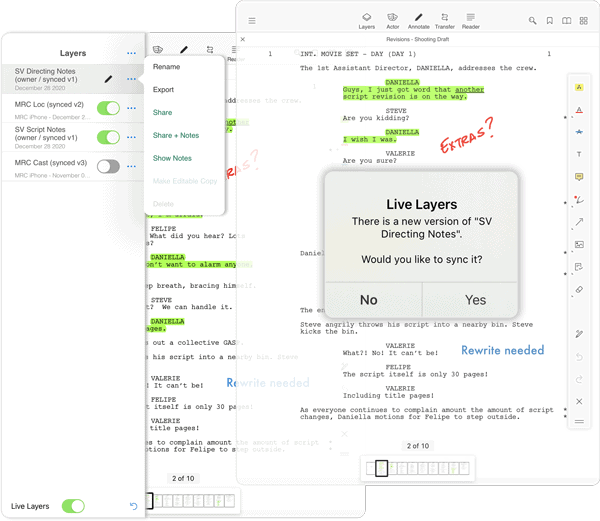Viewport: 600px width, 521px height.
Task: Select the text box T tool
Action: (x=579, y=154)
